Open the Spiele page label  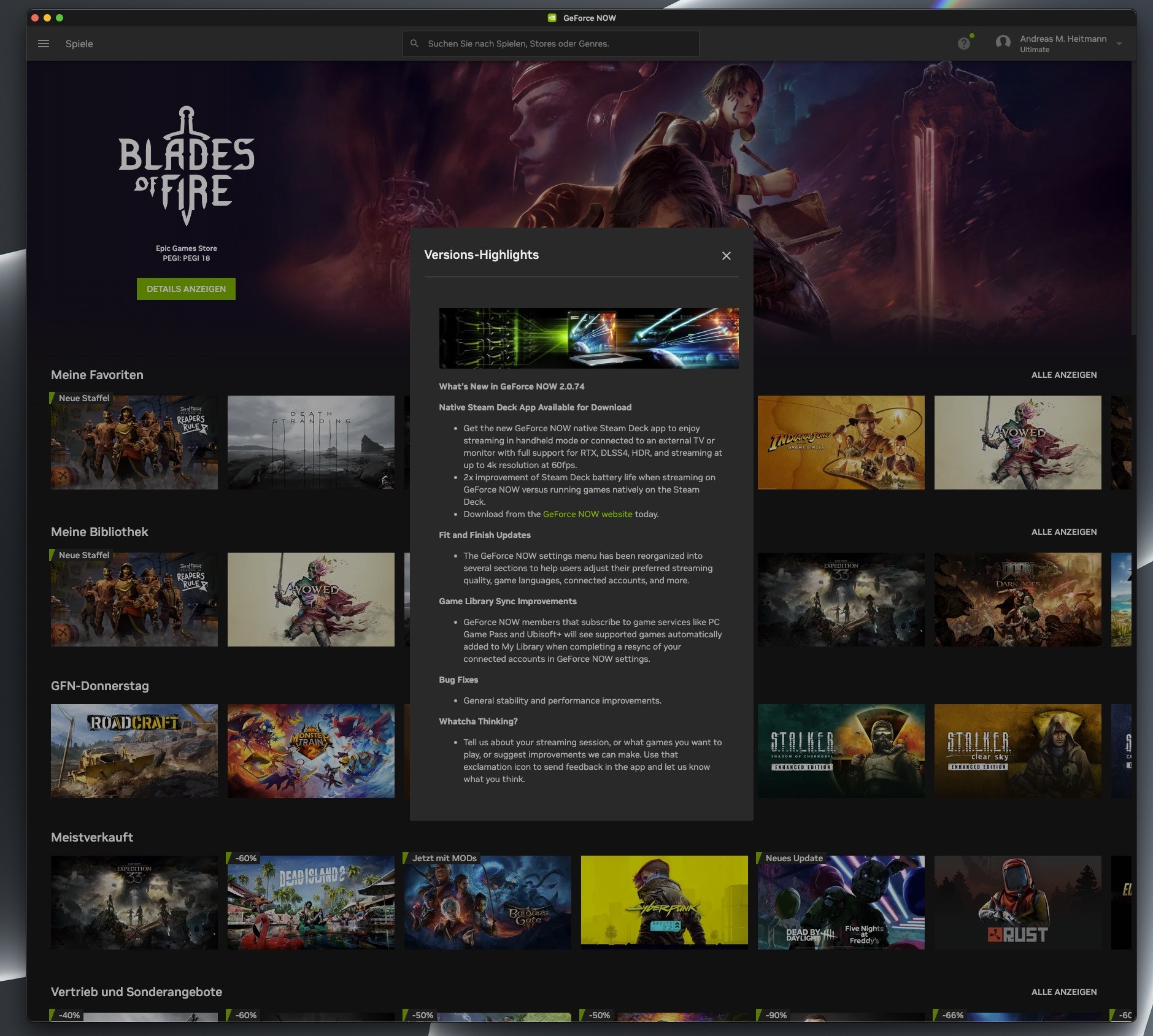pyautogui.click(x=79, y=44)
